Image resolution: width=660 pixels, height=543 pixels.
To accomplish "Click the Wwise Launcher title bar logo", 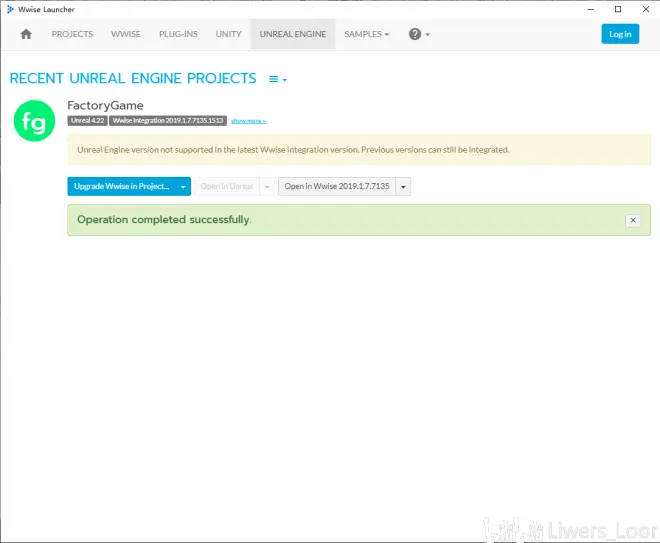I will (x=10, y=9).
